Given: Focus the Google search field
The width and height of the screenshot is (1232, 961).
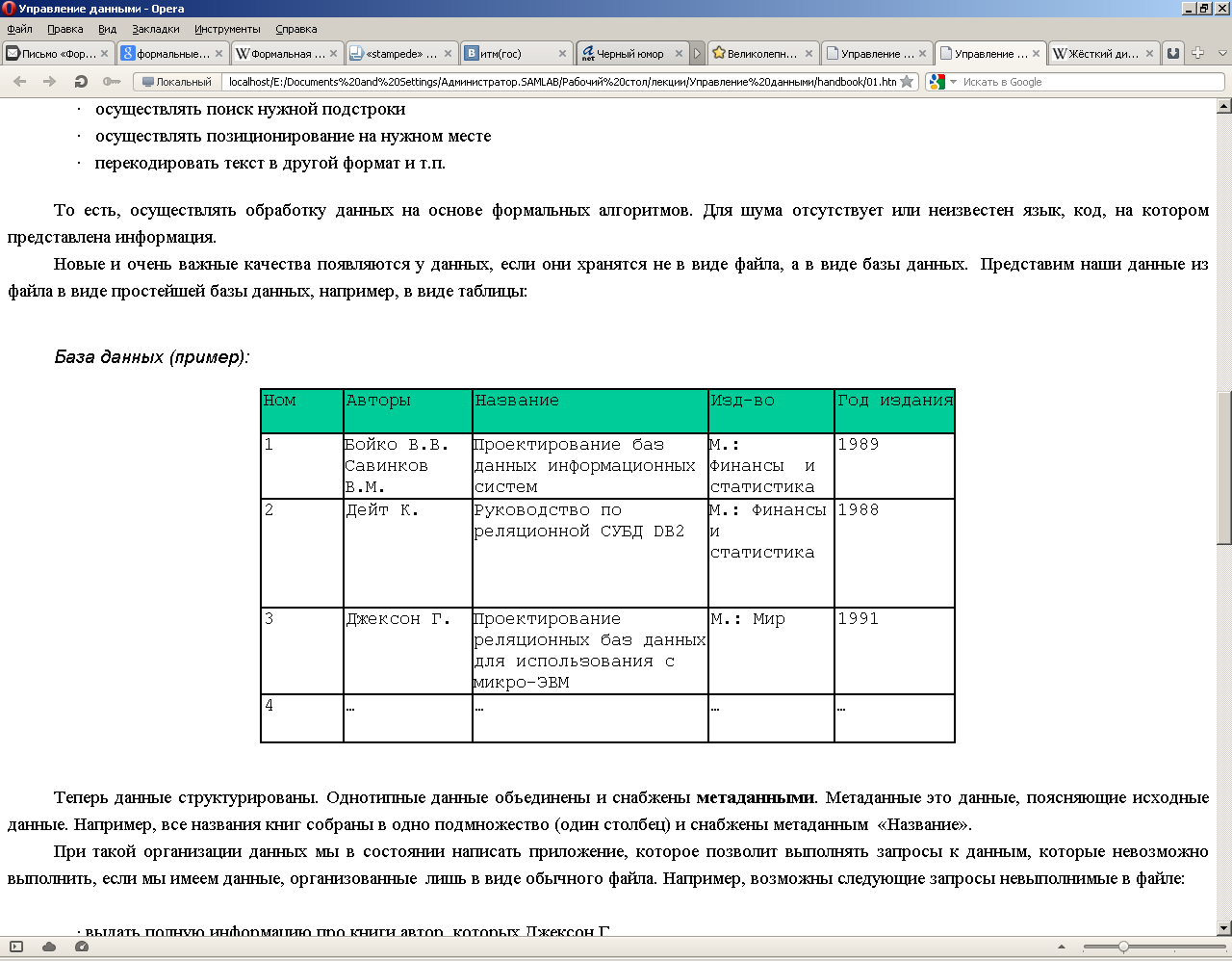Looking at the screenshot, I should tap(1091, 82).
